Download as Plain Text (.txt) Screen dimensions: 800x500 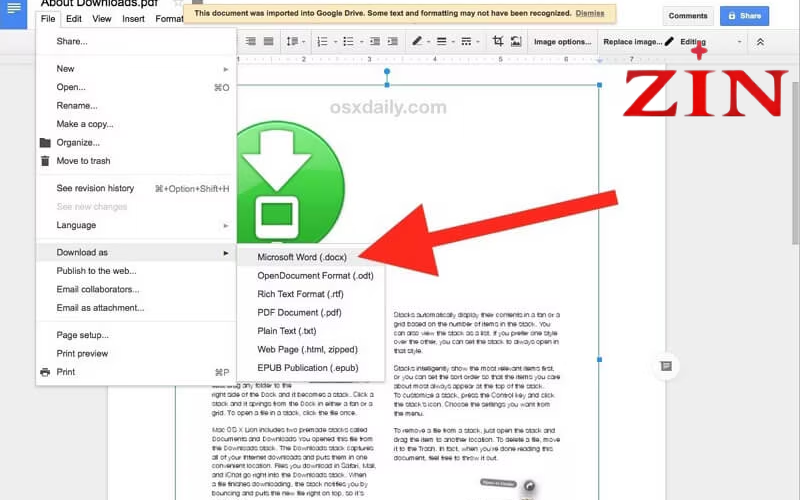tap(311, 331)
